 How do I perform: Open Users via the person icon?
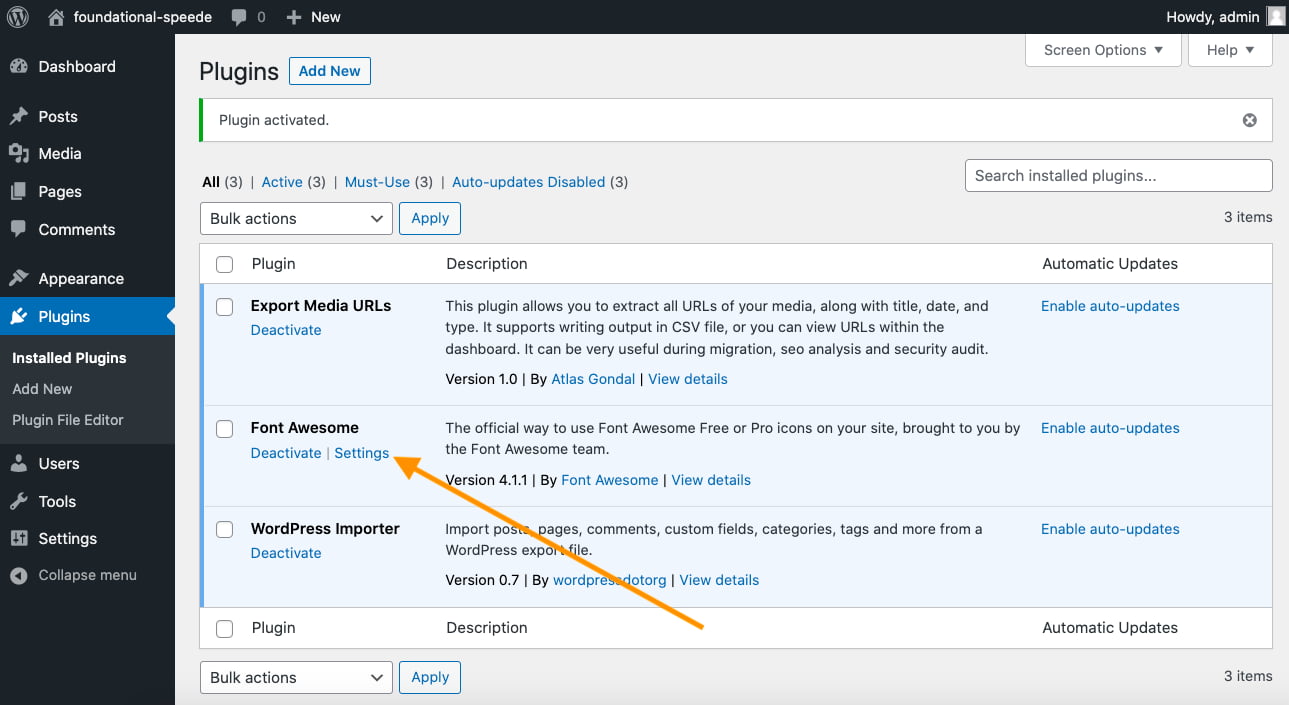tap(22, 463)
